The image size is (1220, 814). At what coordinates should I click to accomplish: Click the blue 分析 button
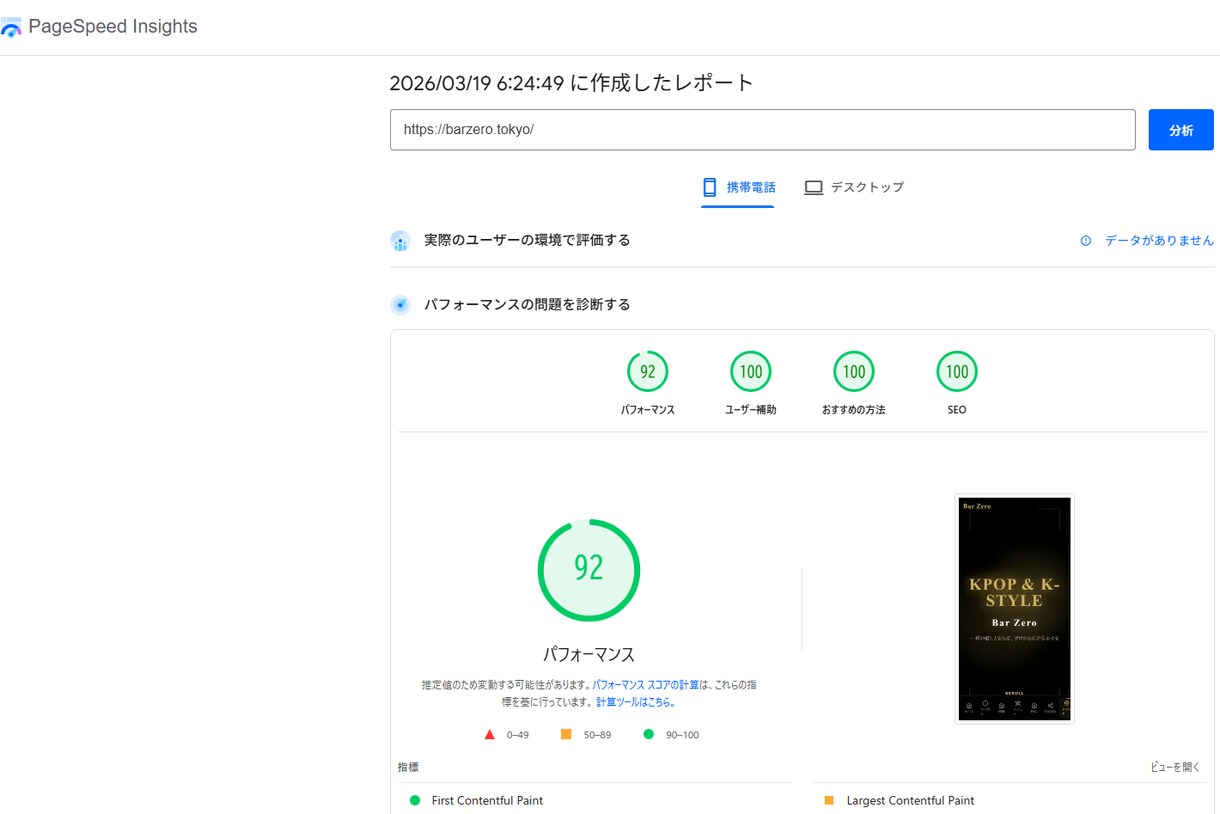[1181, 130]
